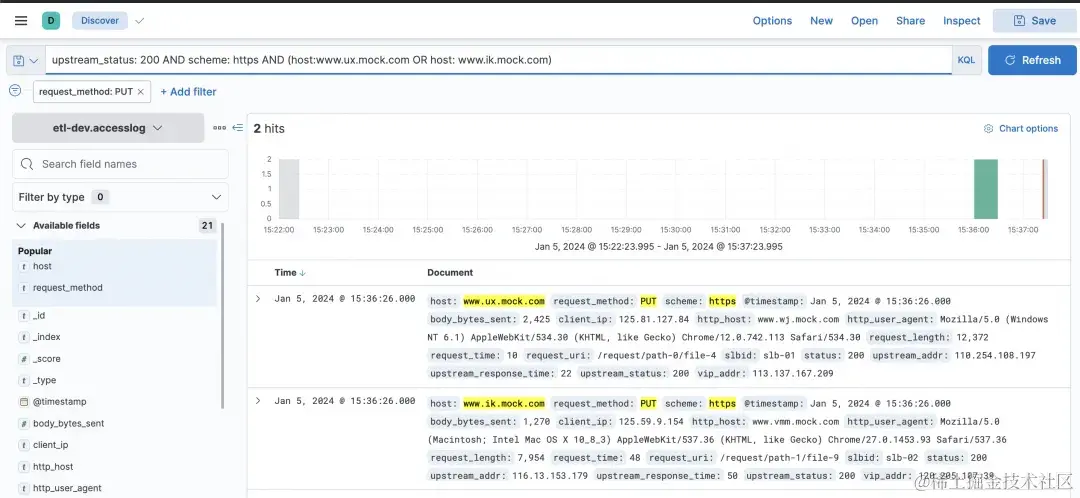Click upstream_addr value 116.13.153.179
Screen dimensions: 1080x498
550,476
